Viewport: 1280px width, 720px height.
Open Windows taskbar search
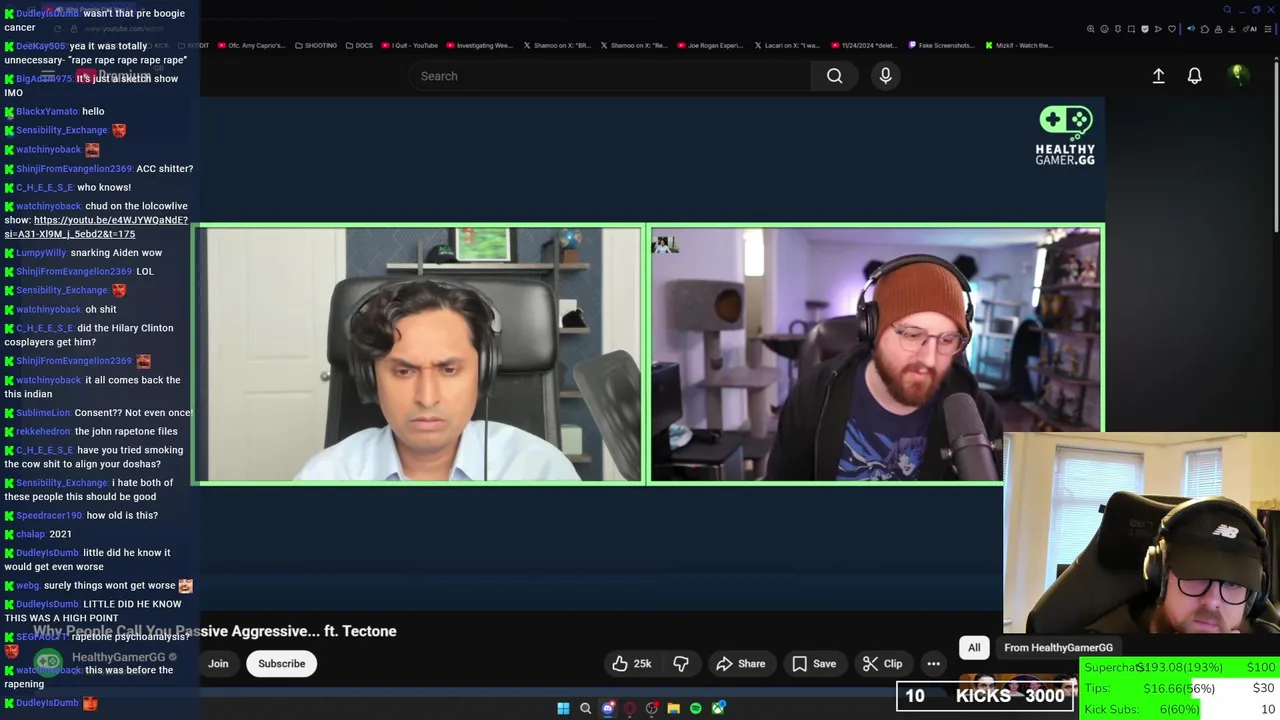[x=585, y=708]
